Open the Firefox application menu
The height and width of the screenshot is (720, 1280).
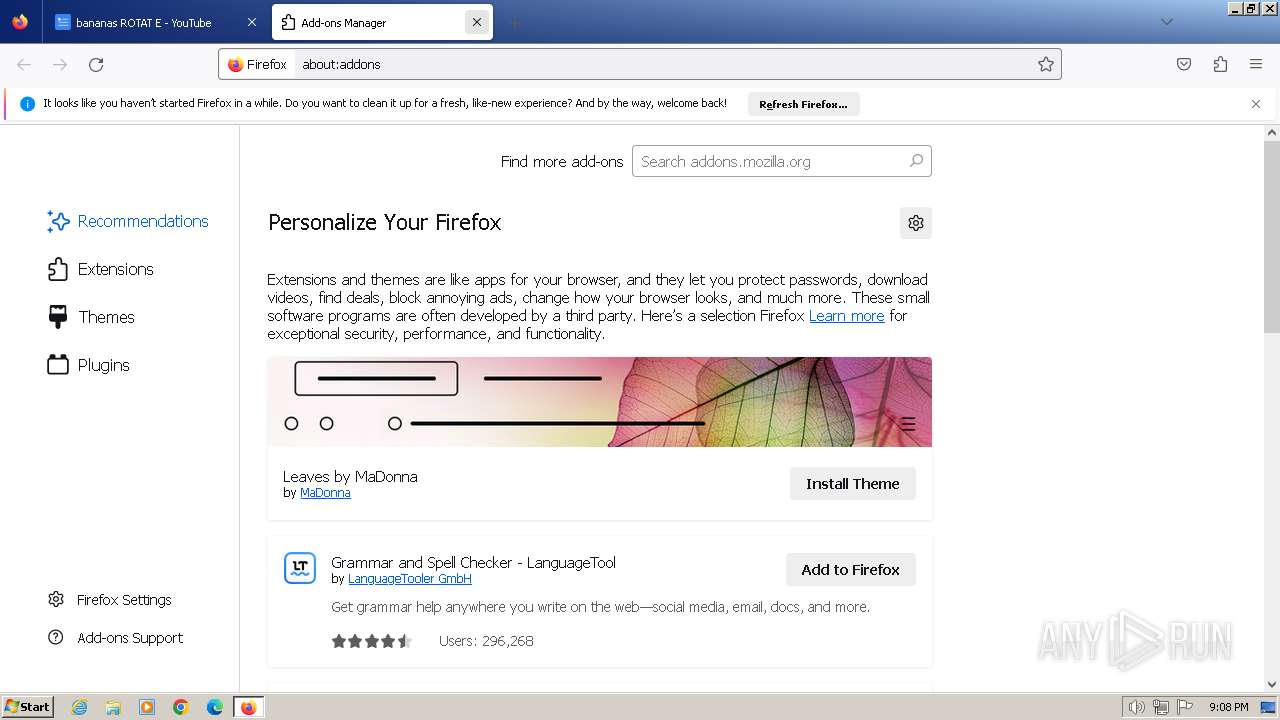(x=1256, y=64)
